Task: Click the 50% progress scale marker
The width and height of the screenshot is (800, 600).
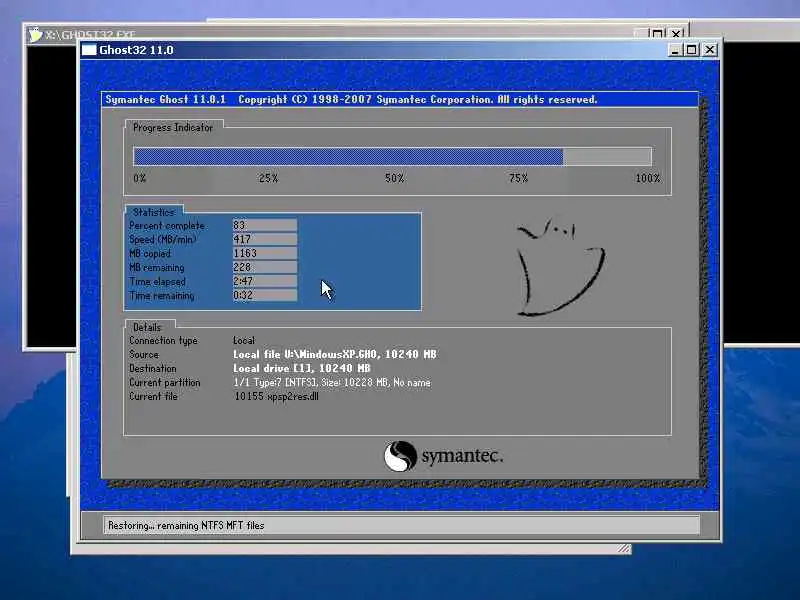Action: (394, 178)
